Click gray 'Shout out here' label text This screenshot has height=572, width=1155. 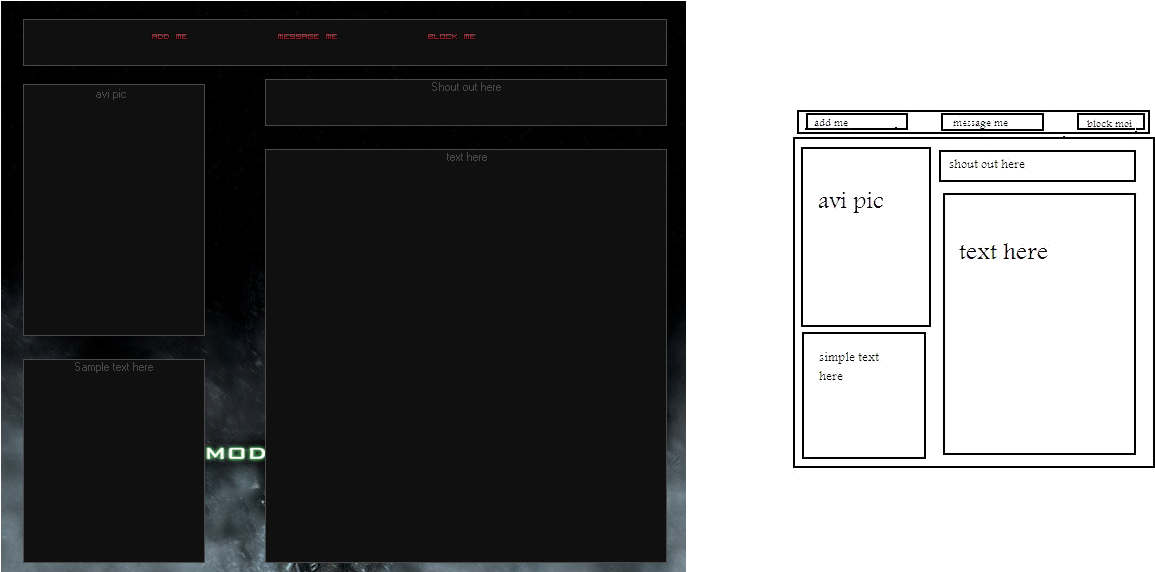(x=466, y=88)
